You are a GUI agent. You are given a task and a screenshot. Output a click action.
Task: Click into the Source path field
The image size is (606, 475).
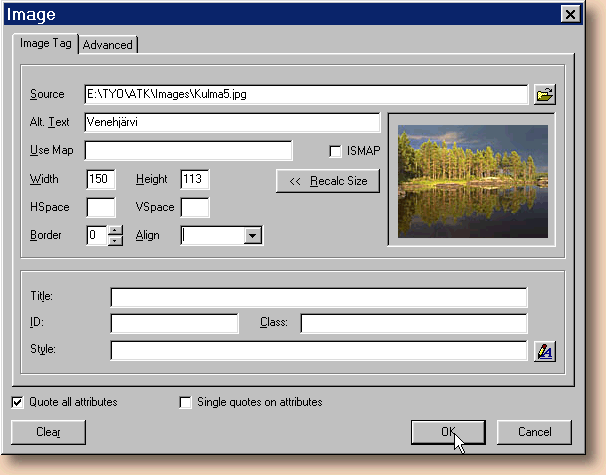tap(305, 95)
